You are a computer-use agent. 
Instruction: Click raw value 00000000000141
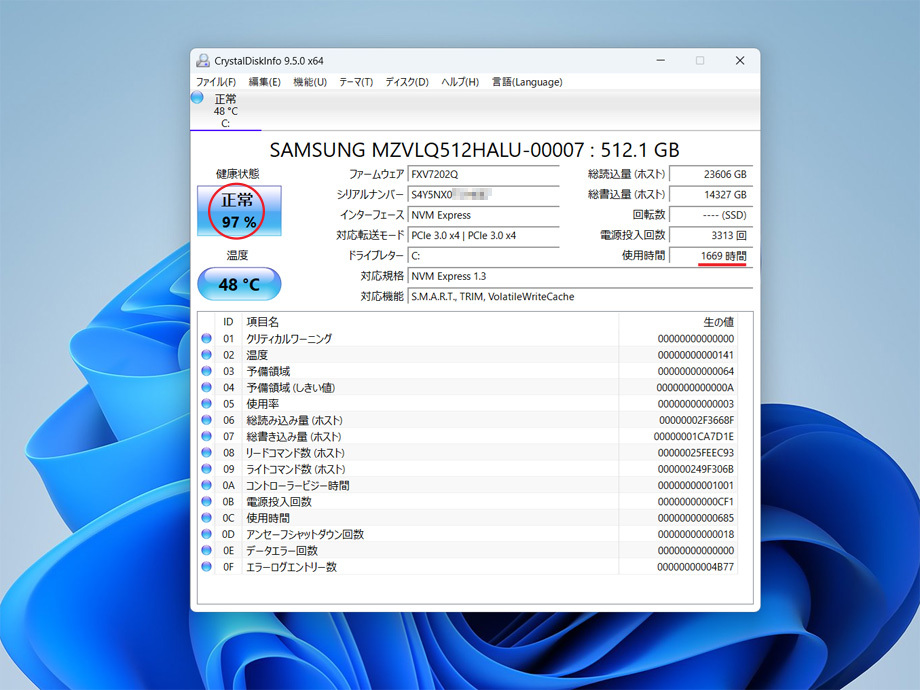point(695,355)
